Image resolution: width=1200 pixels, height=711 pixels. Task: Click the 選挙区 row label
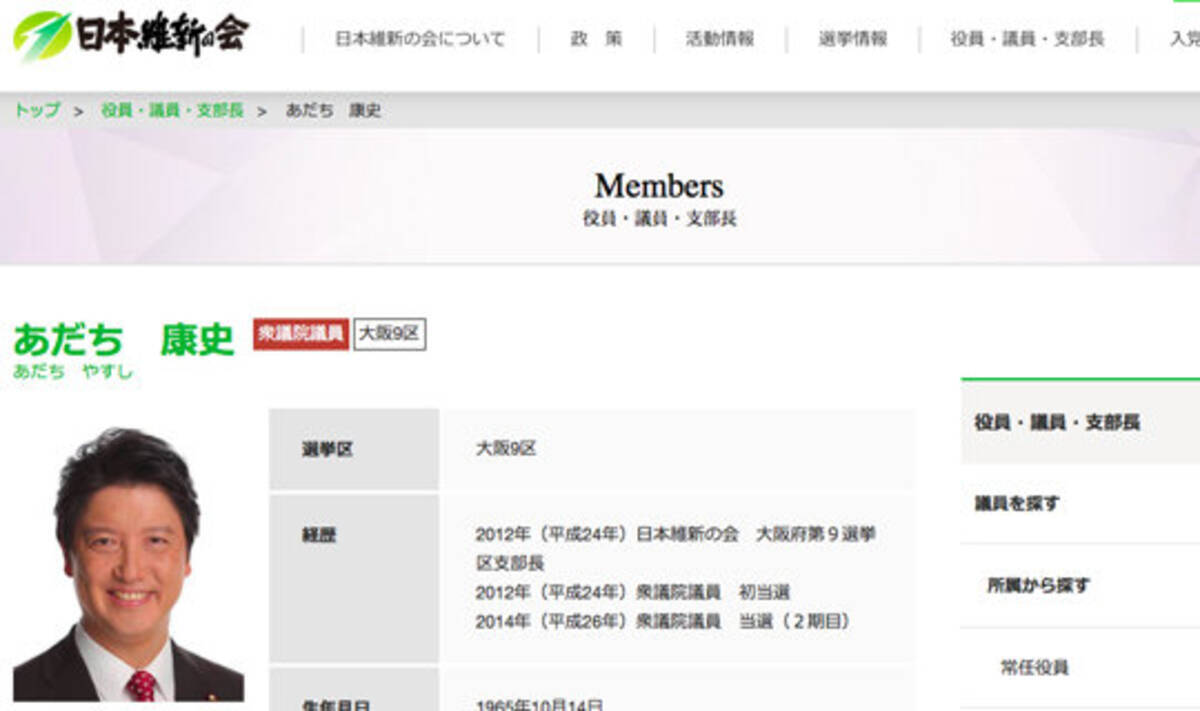tap(327, 450)
